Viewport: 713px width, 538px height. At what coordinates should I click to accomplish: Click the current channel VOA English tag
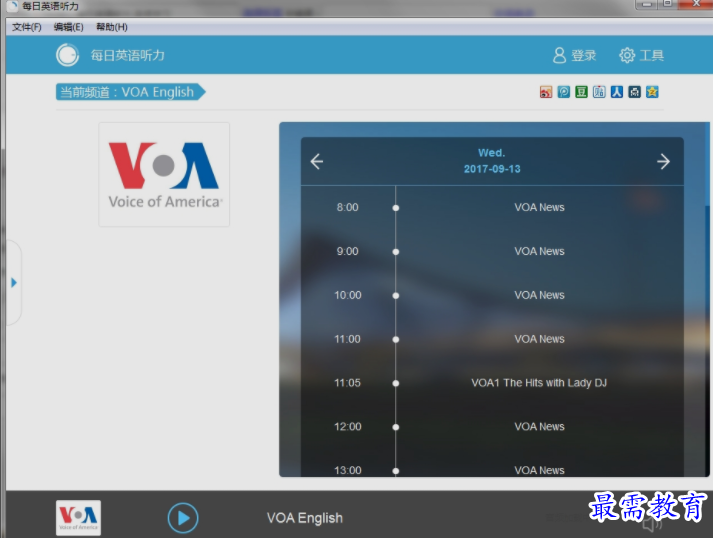click(131, 92)
